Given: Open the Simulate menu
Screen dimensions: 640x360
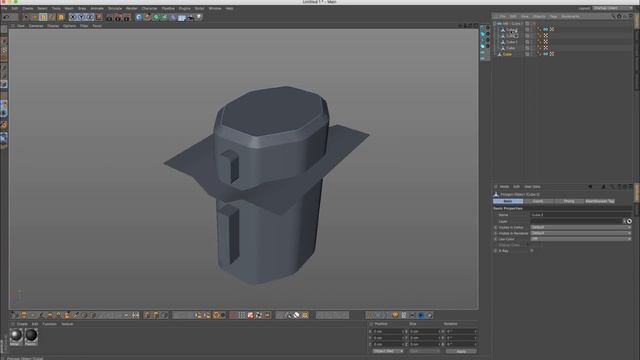Looking at the screenshot, I should point(115,8).
